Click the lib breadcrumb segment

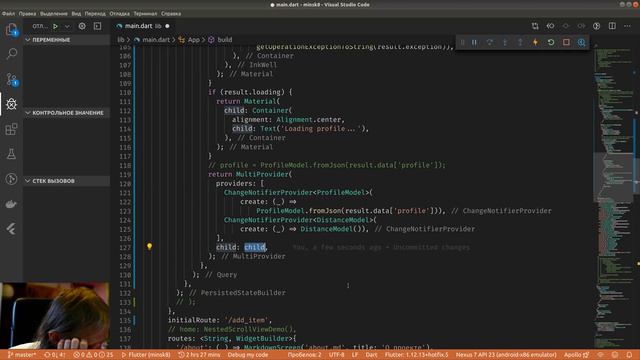[121, 40]
